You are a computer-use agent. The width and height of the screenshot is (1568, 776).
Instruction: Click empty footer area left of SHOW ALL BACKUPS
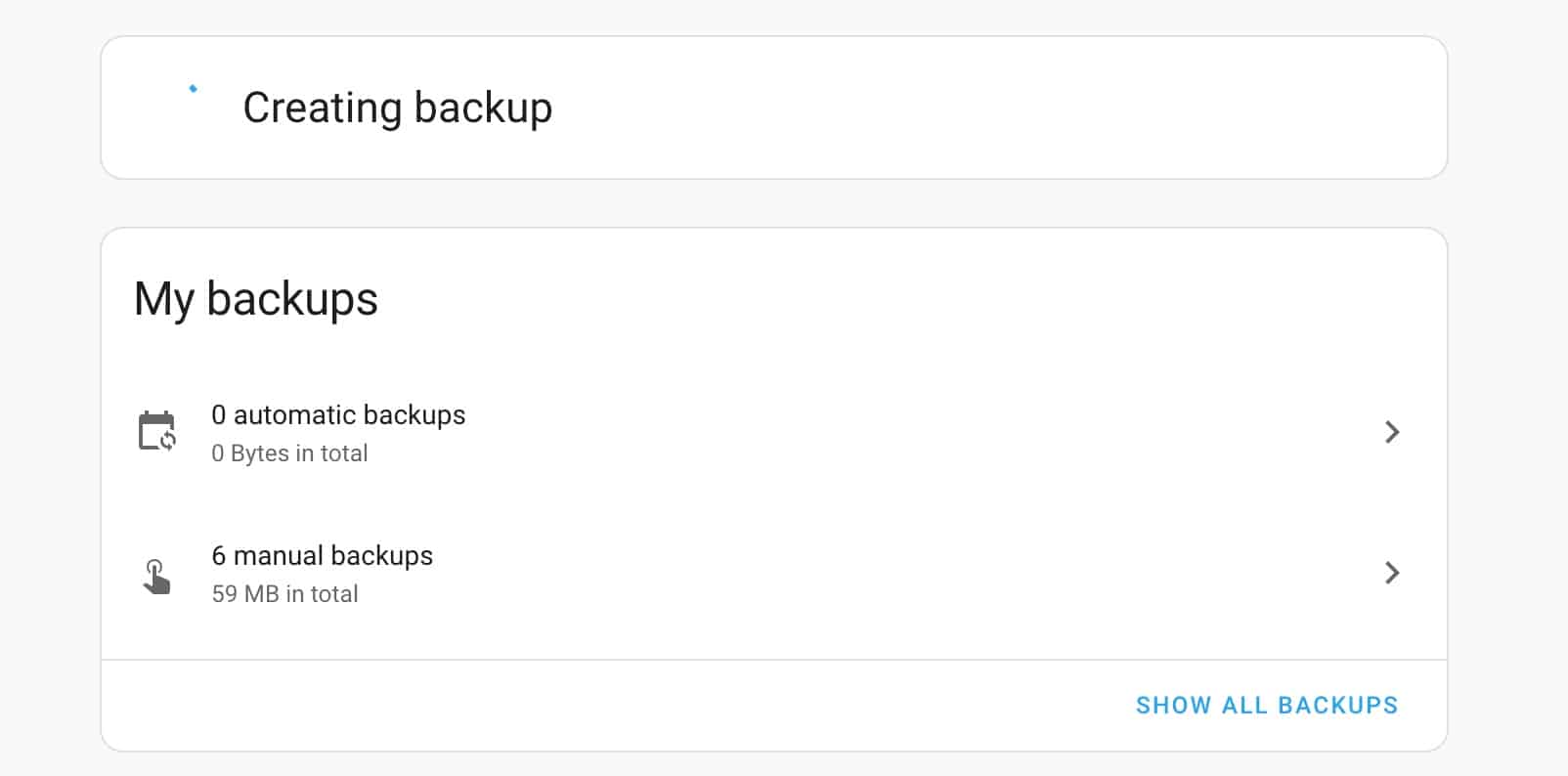tap(587, 706)
